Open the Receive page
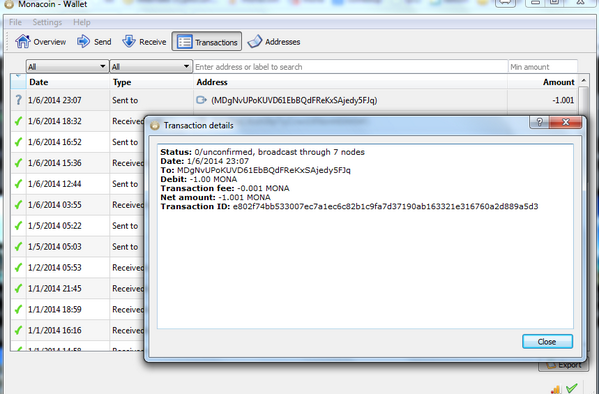Screen dimensions: 599x394 point(144,41)
